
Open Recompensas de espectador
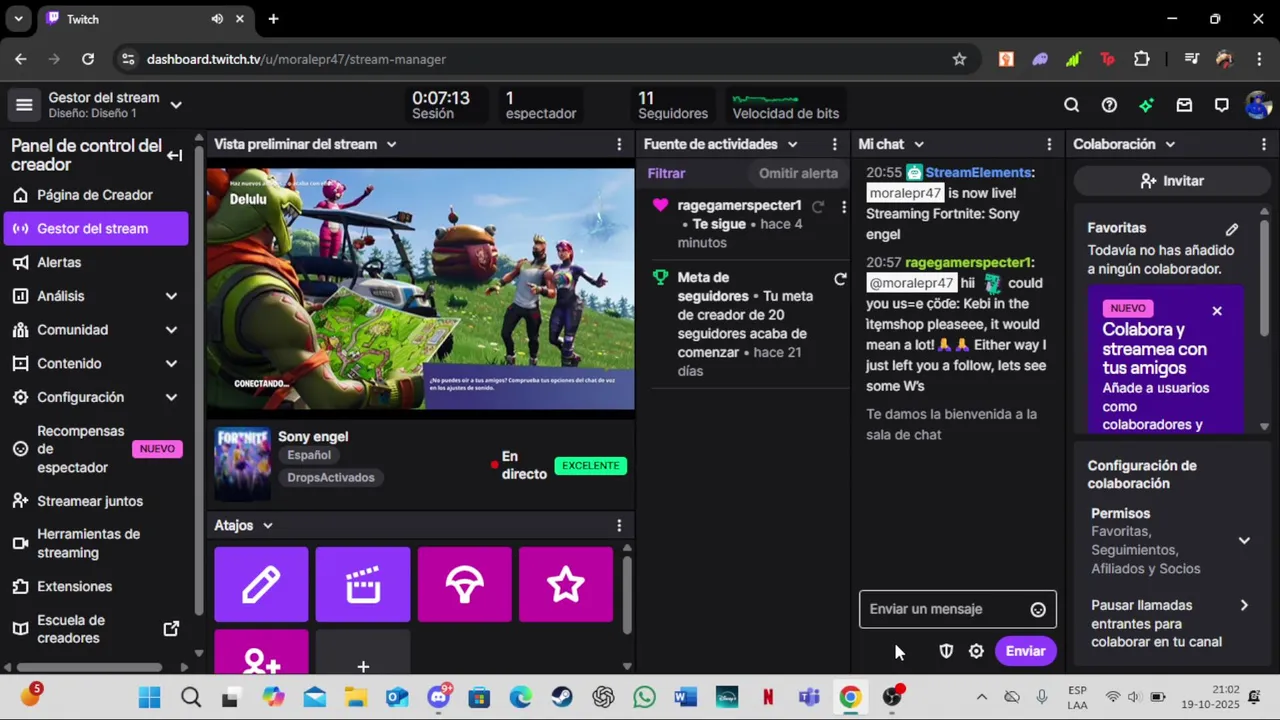[95, 449]
